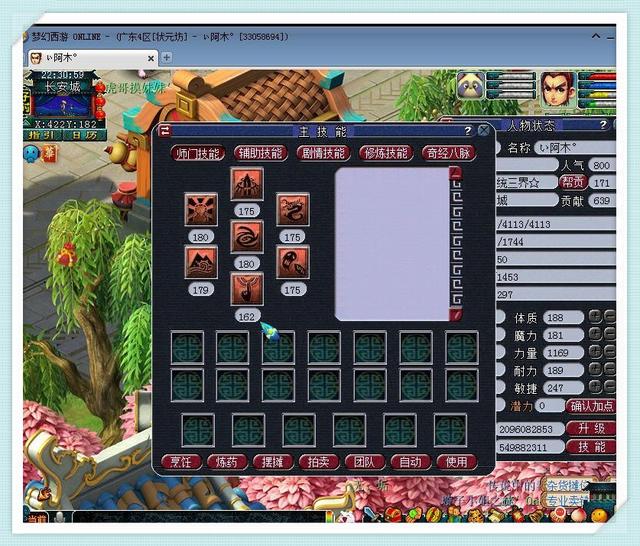Click the Chang'an minimap thumbnail
The image size is (640, 546).
coord(62,106)
